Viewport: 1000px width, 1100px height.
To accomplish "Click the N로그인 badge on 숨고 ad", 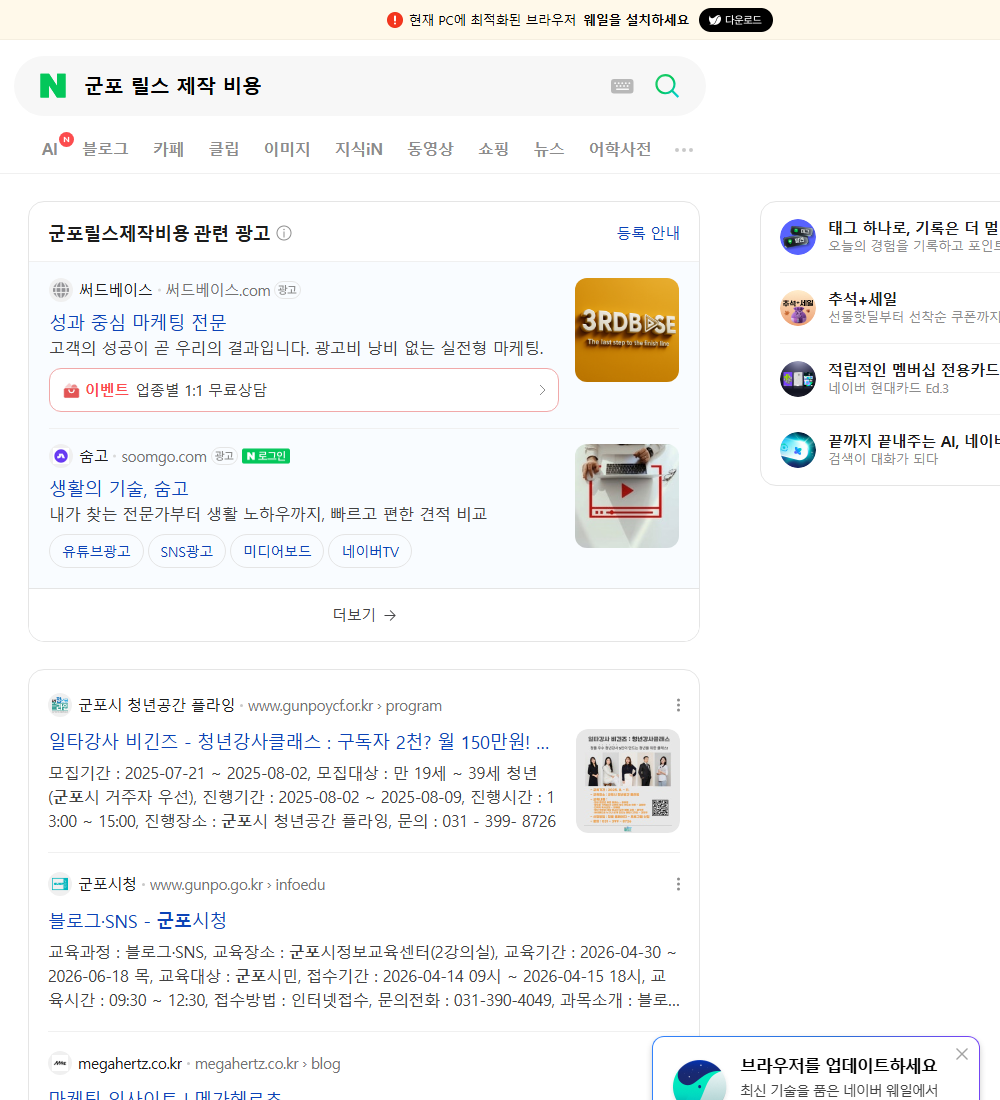I will tap(266, 456).
